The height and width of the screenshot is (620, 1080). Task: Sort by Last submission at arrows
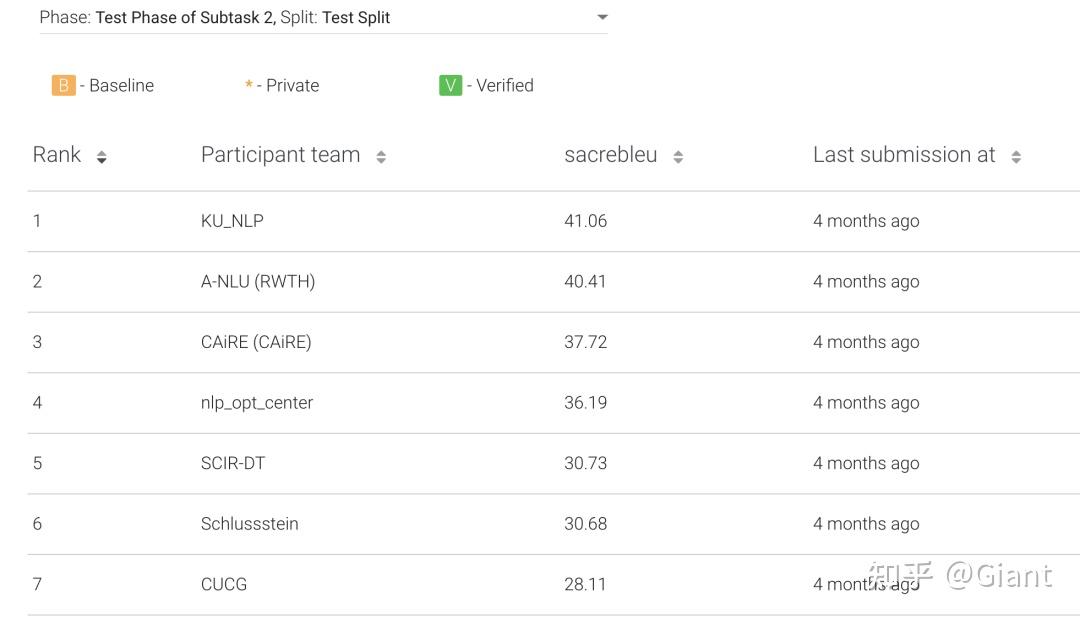1016,157
